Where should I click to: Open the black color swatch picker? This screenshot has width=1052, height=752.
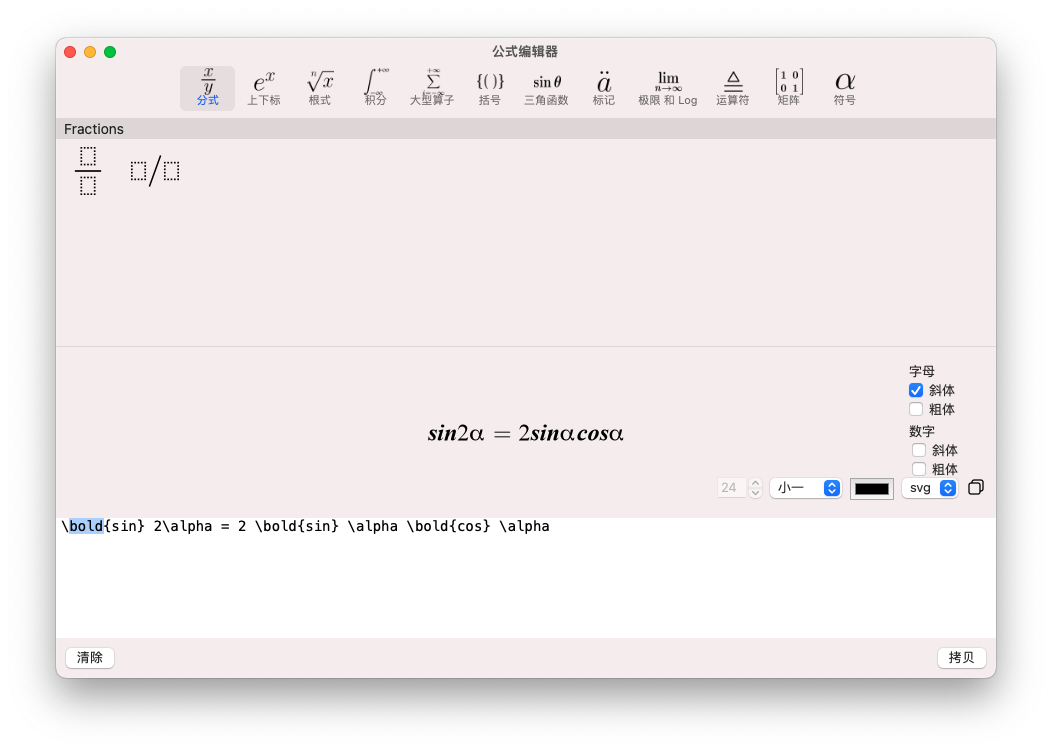[x=871, y=488]
